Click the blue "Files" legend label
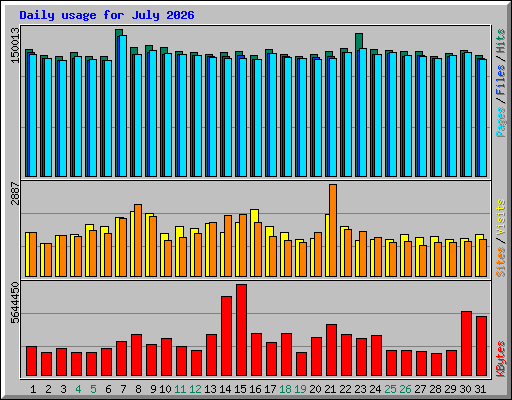This screenshot has height=400, width=512. click(501, 80)
